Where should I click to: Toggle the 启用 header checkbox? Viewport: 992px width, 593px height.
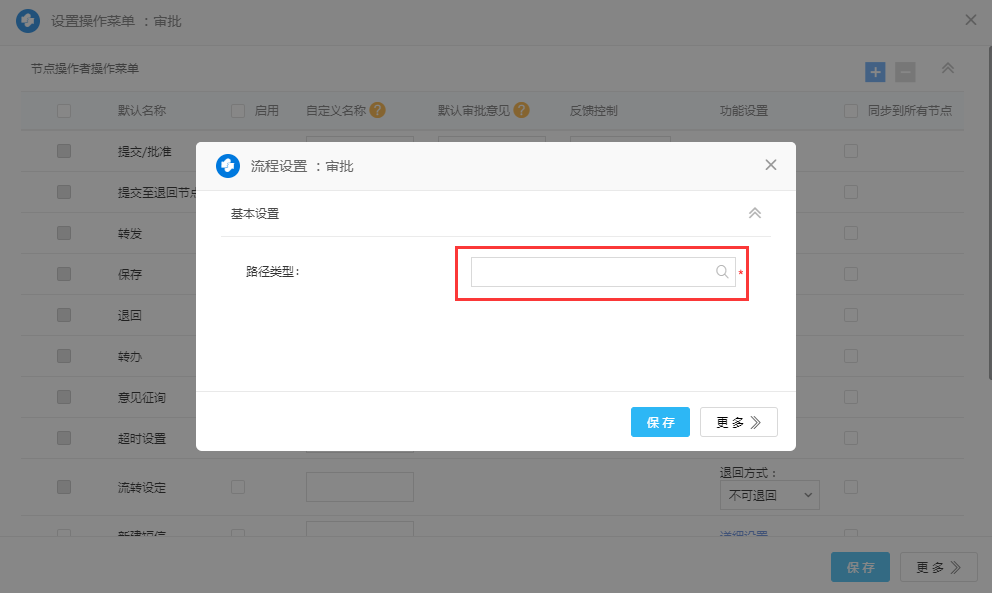(238, 111)
